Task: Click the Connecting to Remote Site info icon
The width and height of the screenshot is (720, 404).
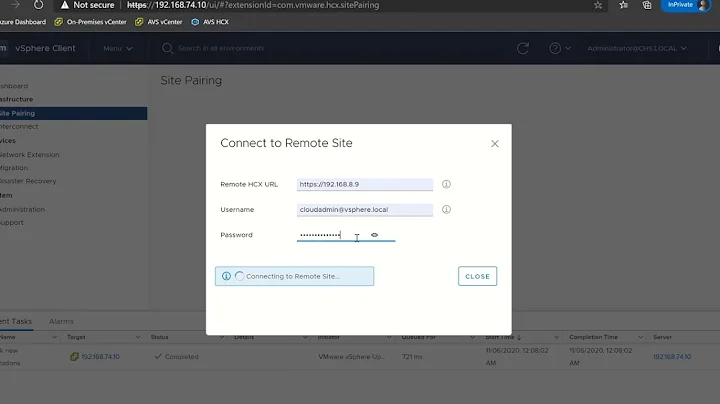Action: [226, 276]
